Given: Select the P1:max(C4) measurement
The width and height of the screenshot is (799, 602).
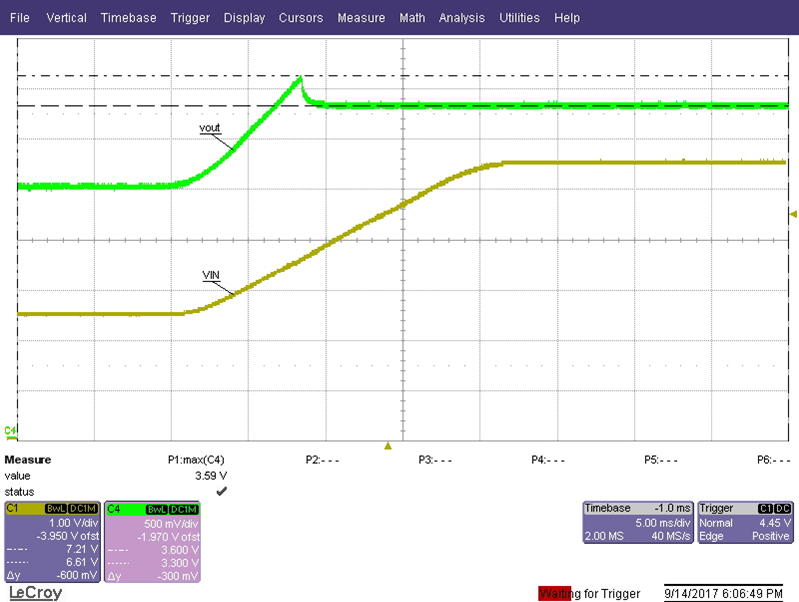Looking at the screenshot, I should (x=196, y=460).
